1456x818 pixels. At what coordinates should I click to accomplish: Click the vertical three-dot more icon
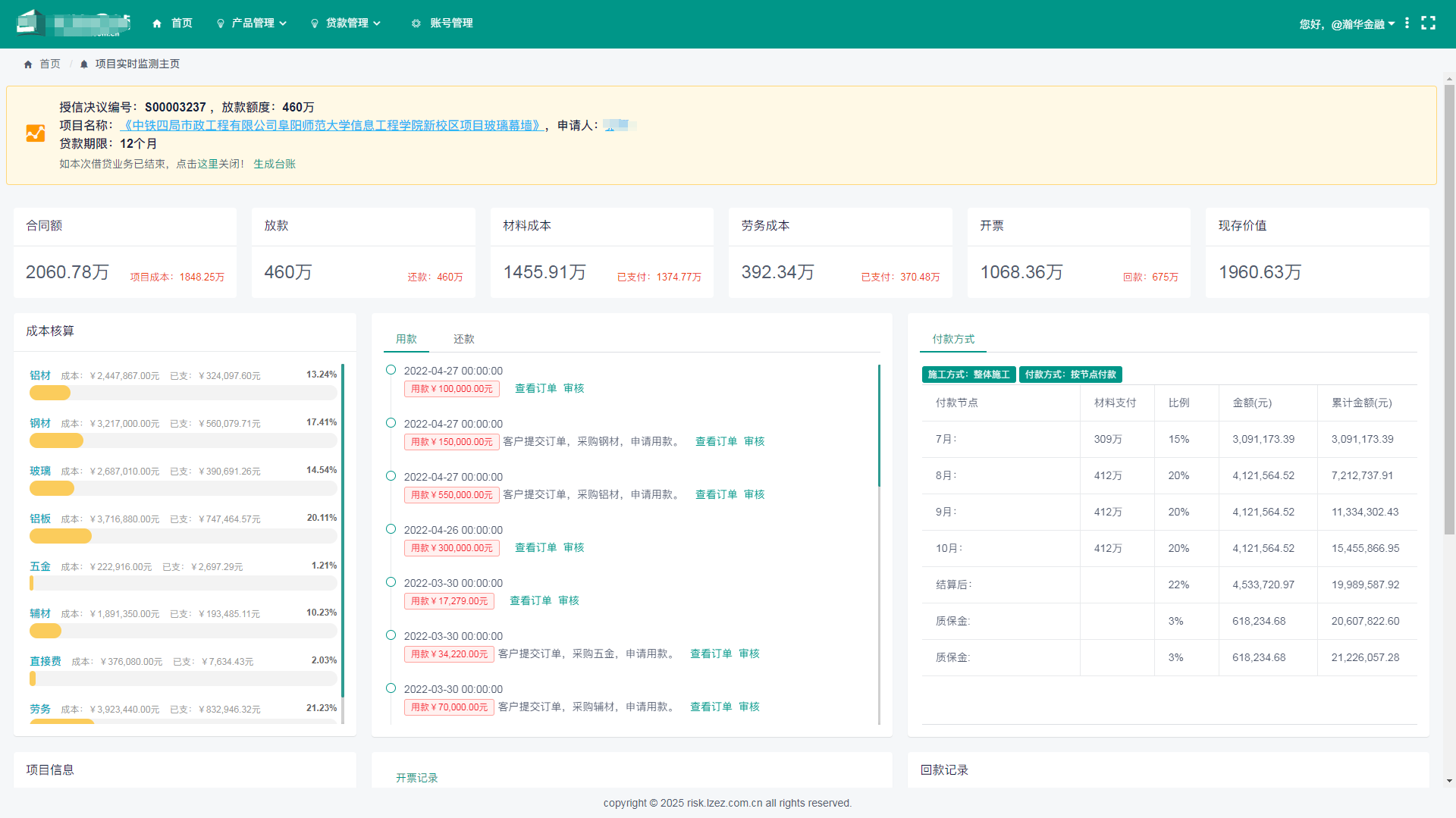click(1407, 23)
